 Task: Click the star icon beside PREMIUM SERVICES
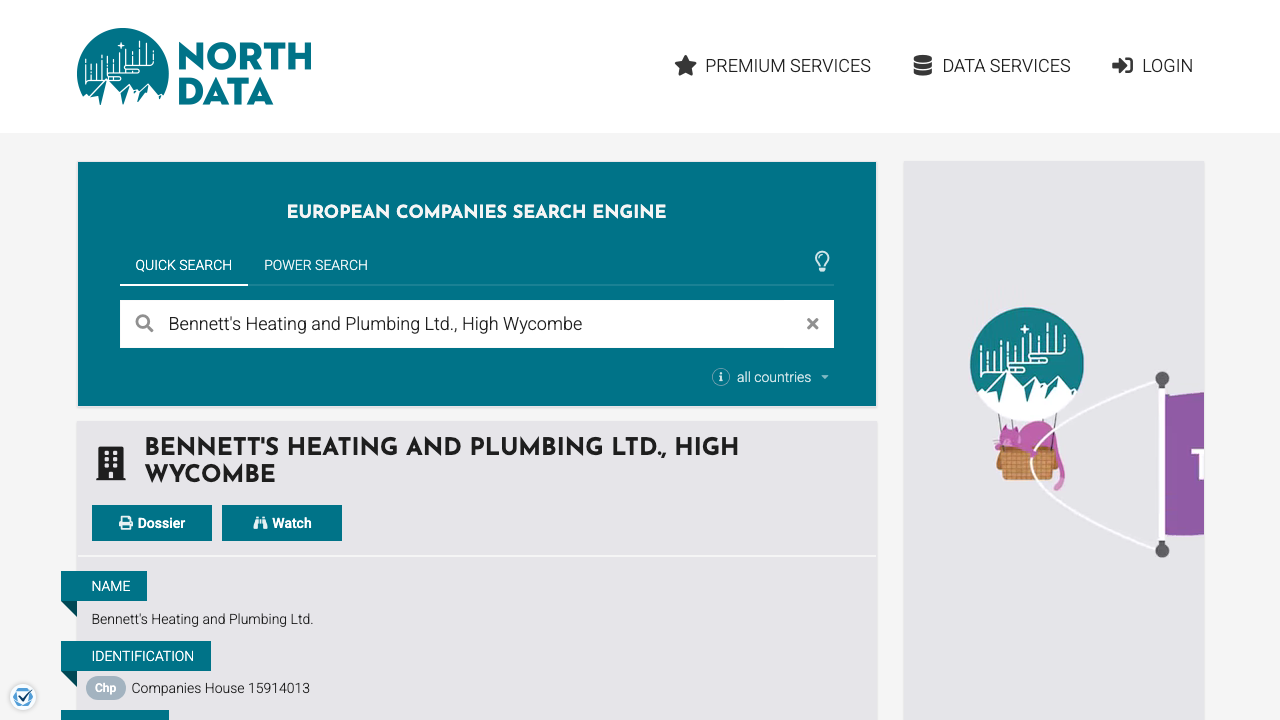(685, 65)
